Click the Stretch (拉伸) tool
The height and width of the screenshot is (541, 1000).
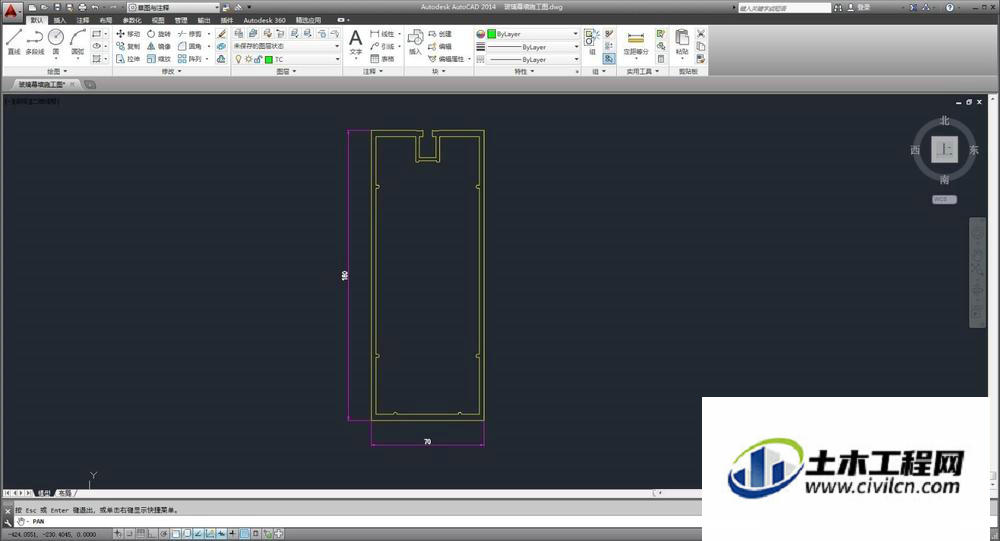tap(128, 59)
